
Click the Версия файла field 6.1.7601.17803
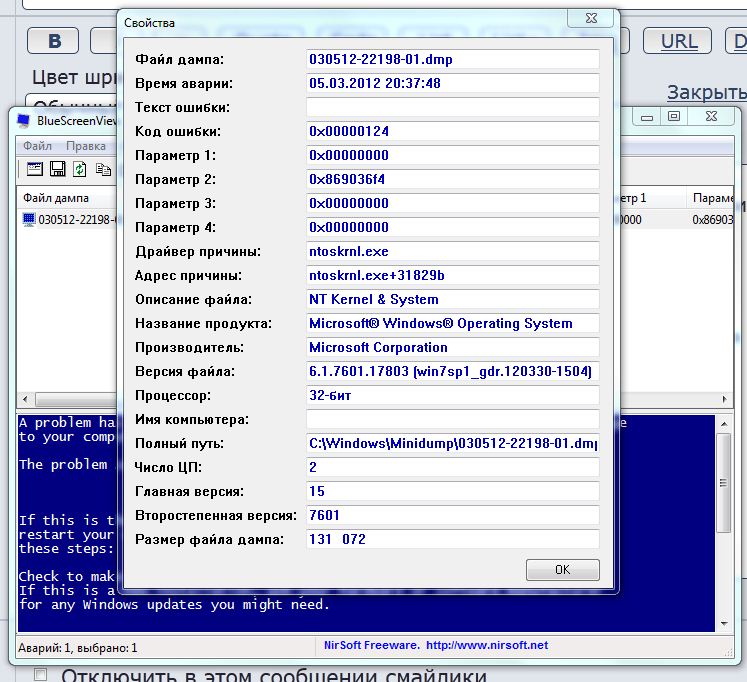[x=453, y=371]
